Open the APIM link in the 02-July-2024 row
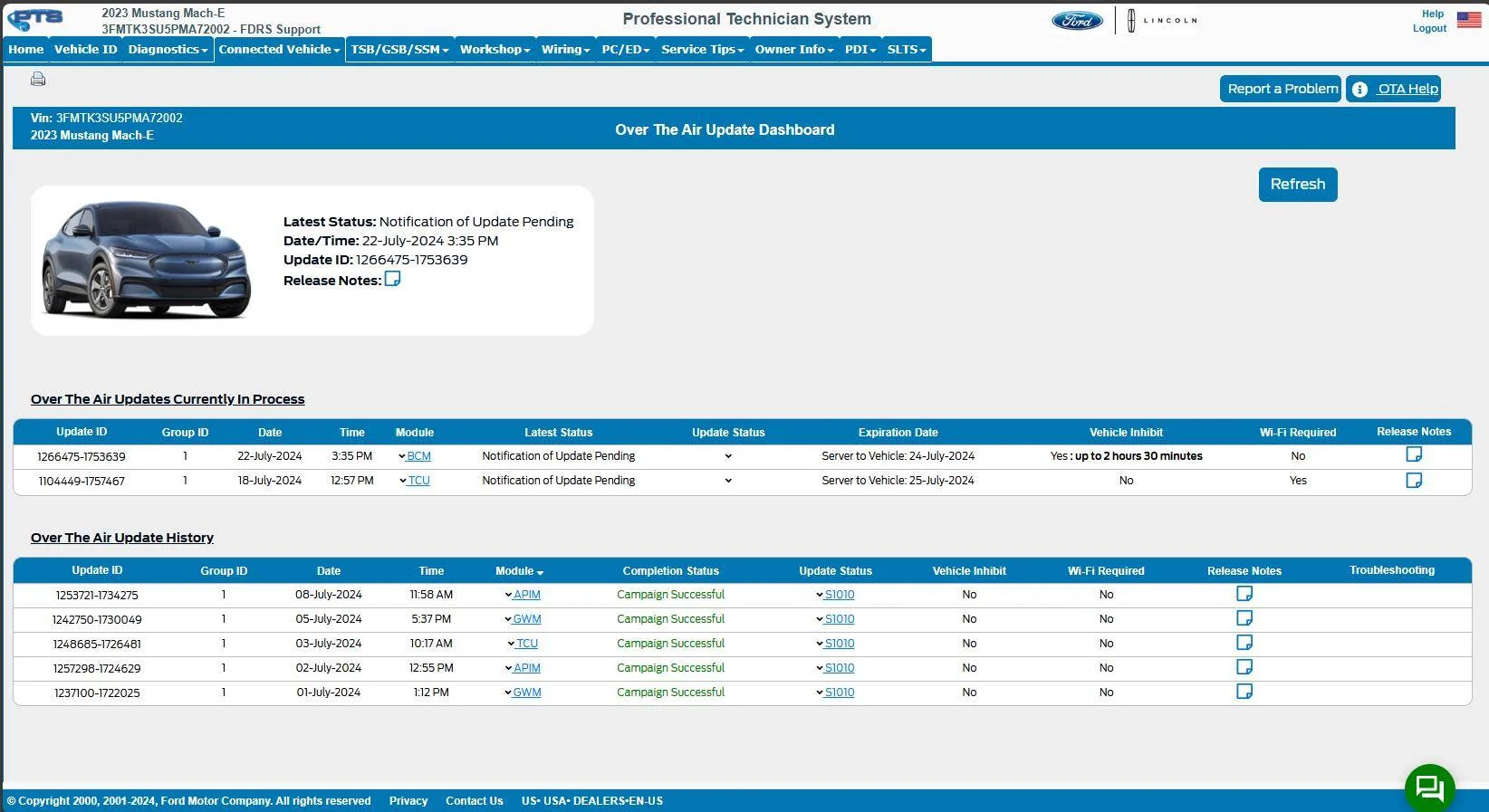Screen dimensions: 1489x812 point(527,668)
